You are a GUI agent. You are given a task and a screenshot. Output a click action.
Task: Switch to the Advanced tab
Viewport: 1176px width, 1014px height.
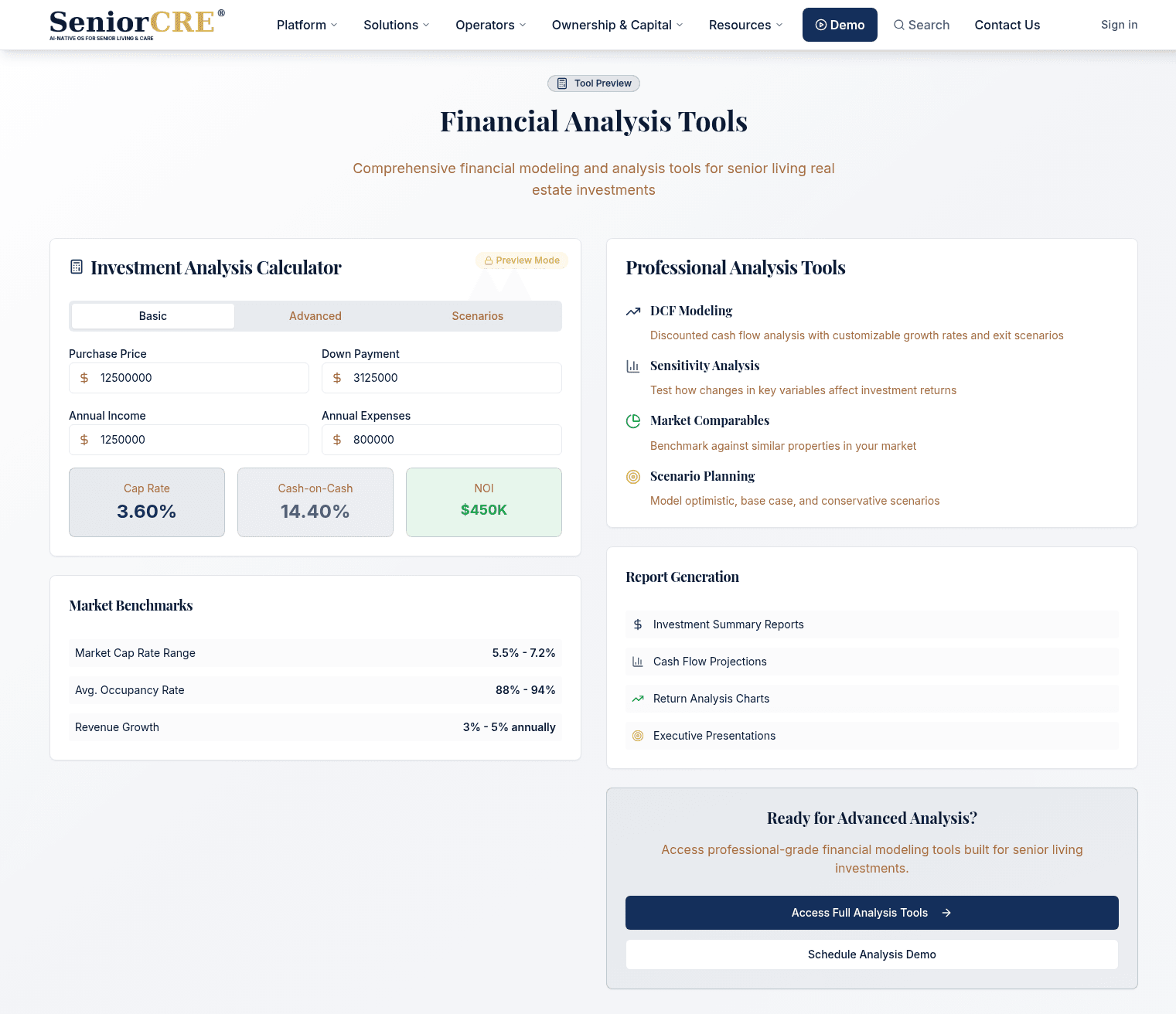315,316
